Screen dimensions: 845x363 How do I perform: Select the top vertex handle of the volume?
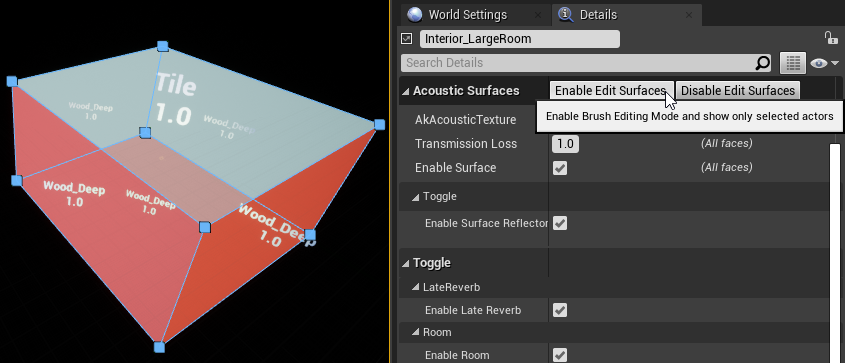162,46
